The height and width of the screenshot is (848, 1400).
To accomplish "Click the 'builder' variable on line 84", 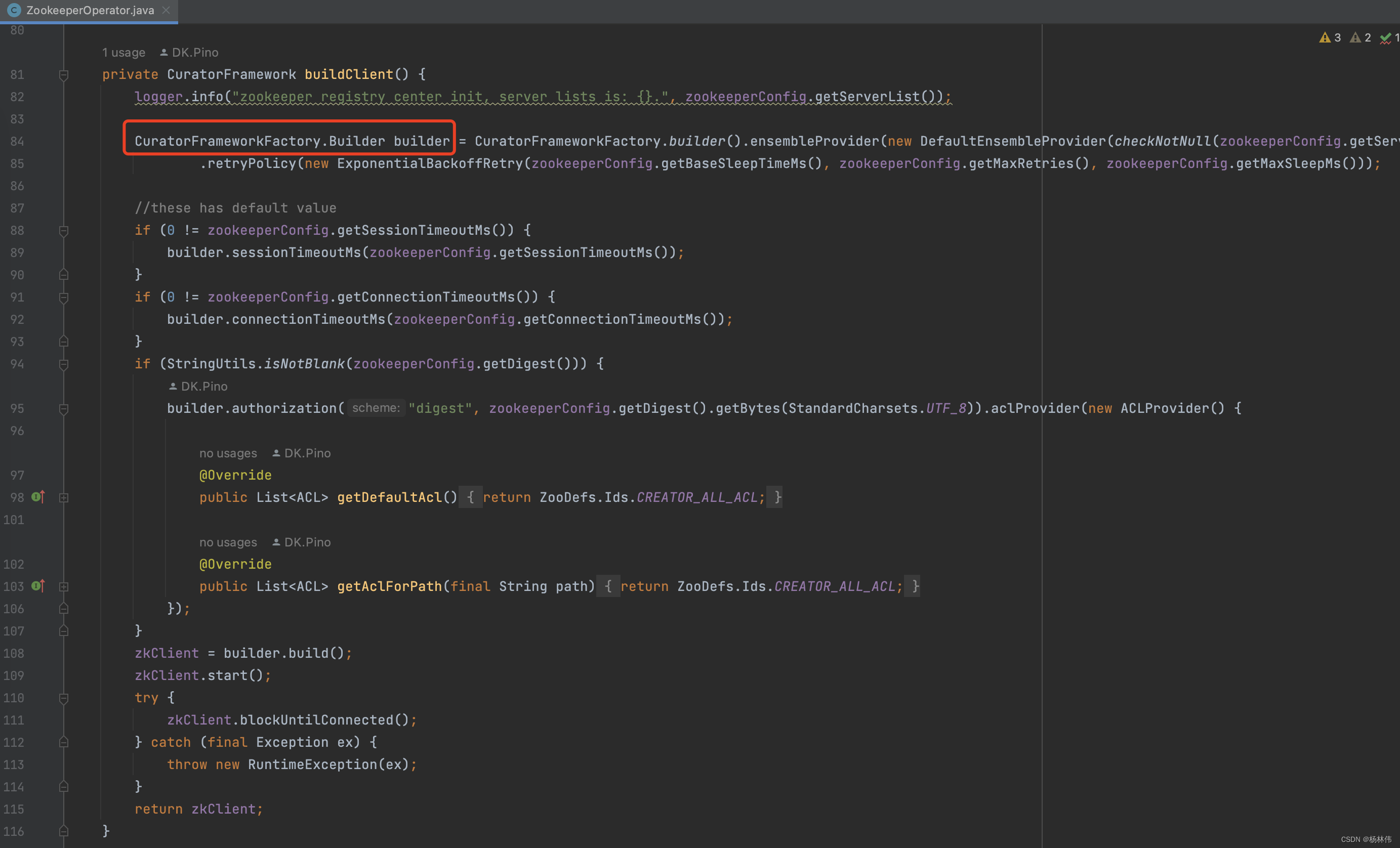I will pyautogui.click(x=422, y=141).
